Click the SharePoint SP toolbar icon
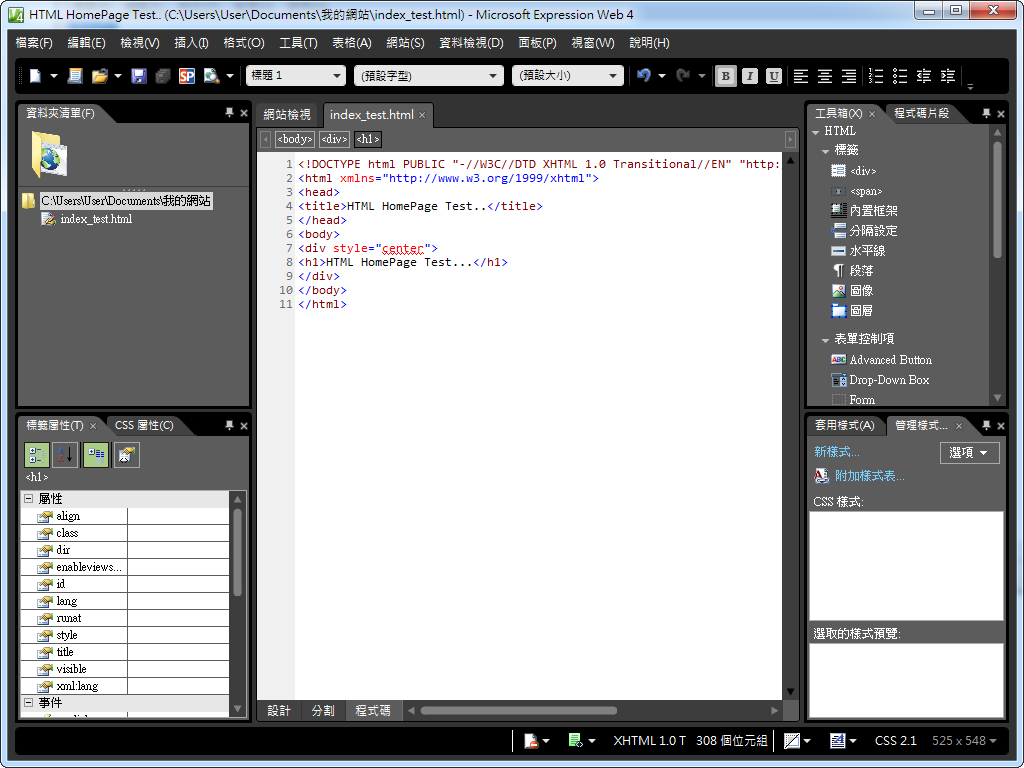Image resolution: width=1024 pixels, height=768 pixels. (x=187, y=76)
